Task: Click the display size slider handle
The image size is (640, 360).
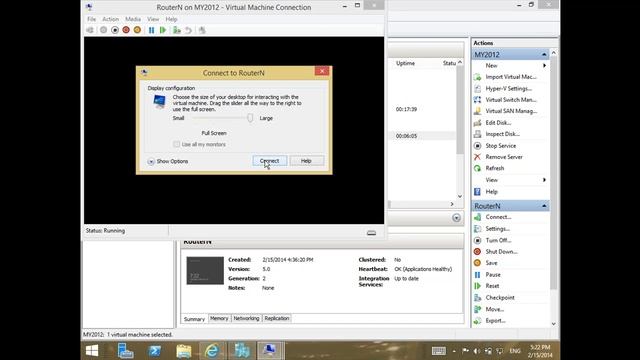Action: [250, 118]
